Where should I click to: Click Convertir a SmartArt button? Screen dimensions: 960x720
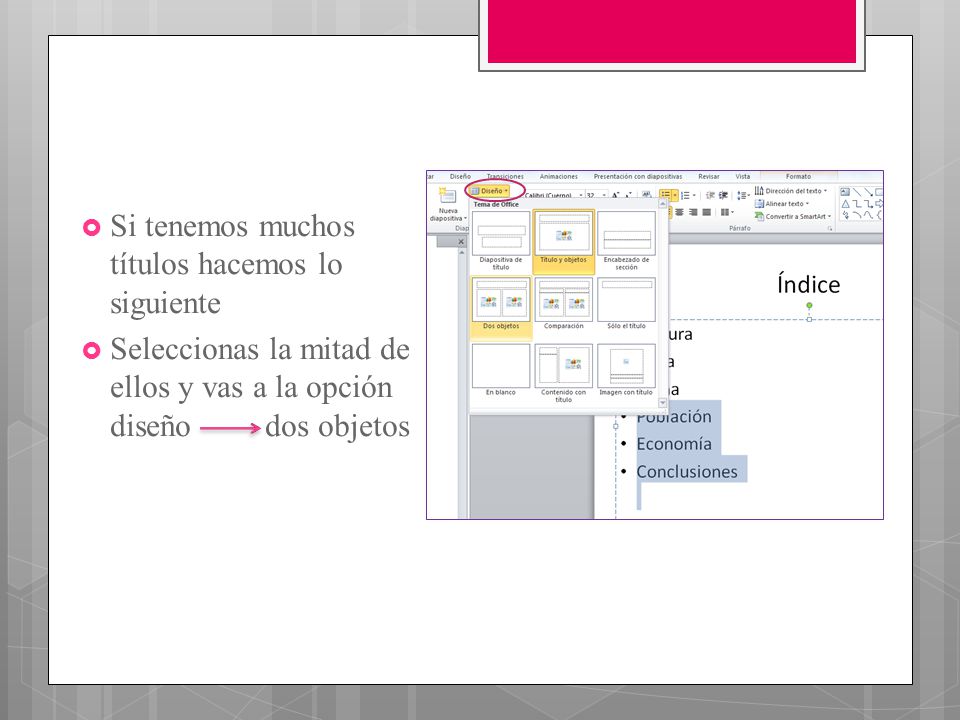click(793, 217)
